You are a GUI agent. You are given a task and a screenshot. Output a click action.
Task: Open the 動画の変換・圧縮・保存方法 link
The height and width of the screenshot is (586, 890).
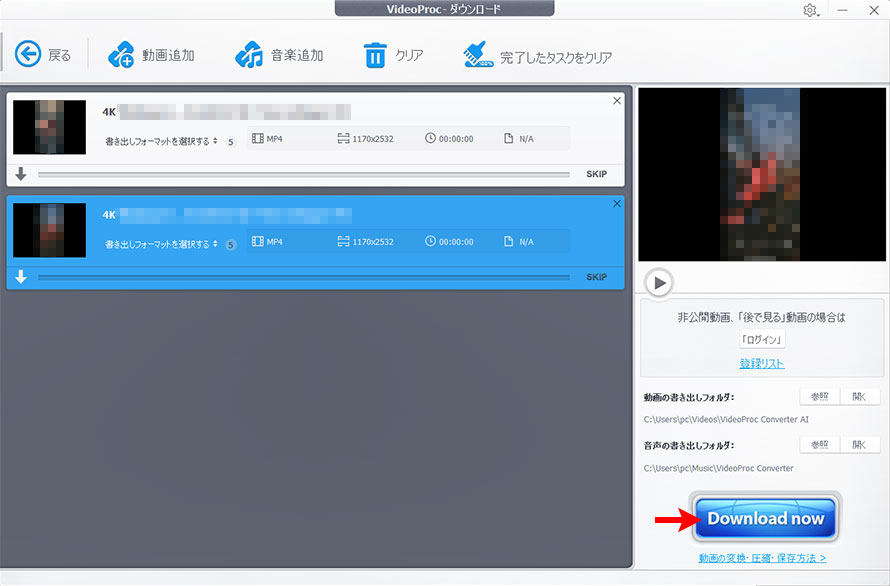[762, 558]
